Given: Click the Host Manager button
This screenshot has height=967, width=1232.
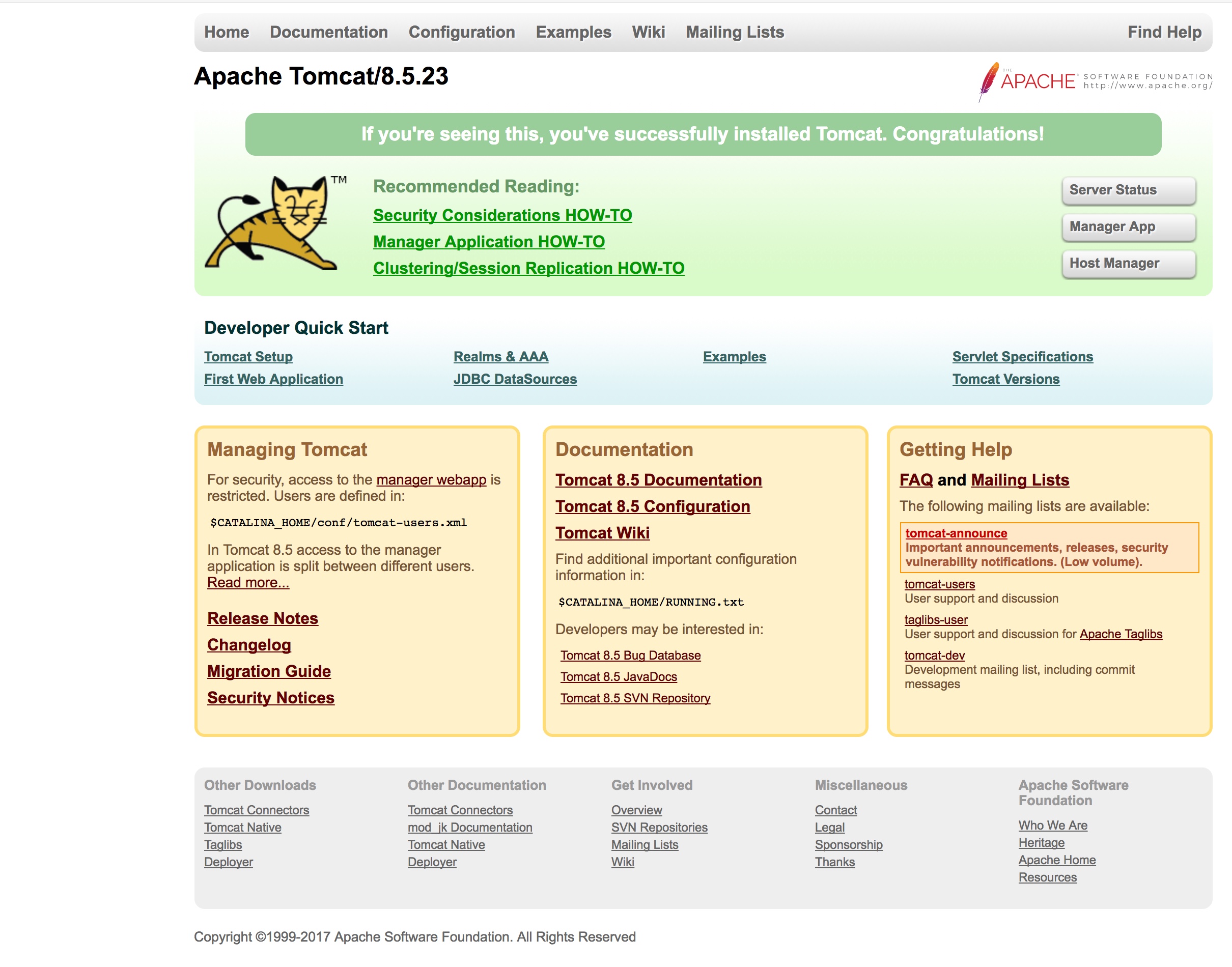Looking at the screenshot, I should tap(1128, 264).
